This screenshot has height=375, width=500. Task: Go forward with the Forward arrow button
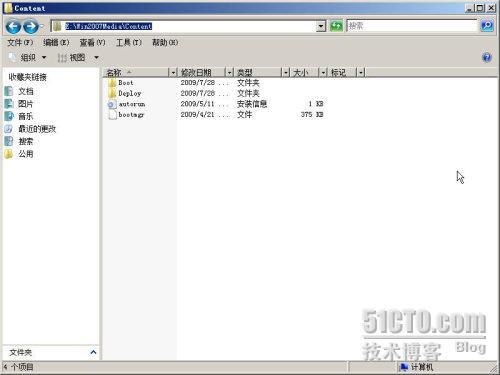click(x=31, y=26)
